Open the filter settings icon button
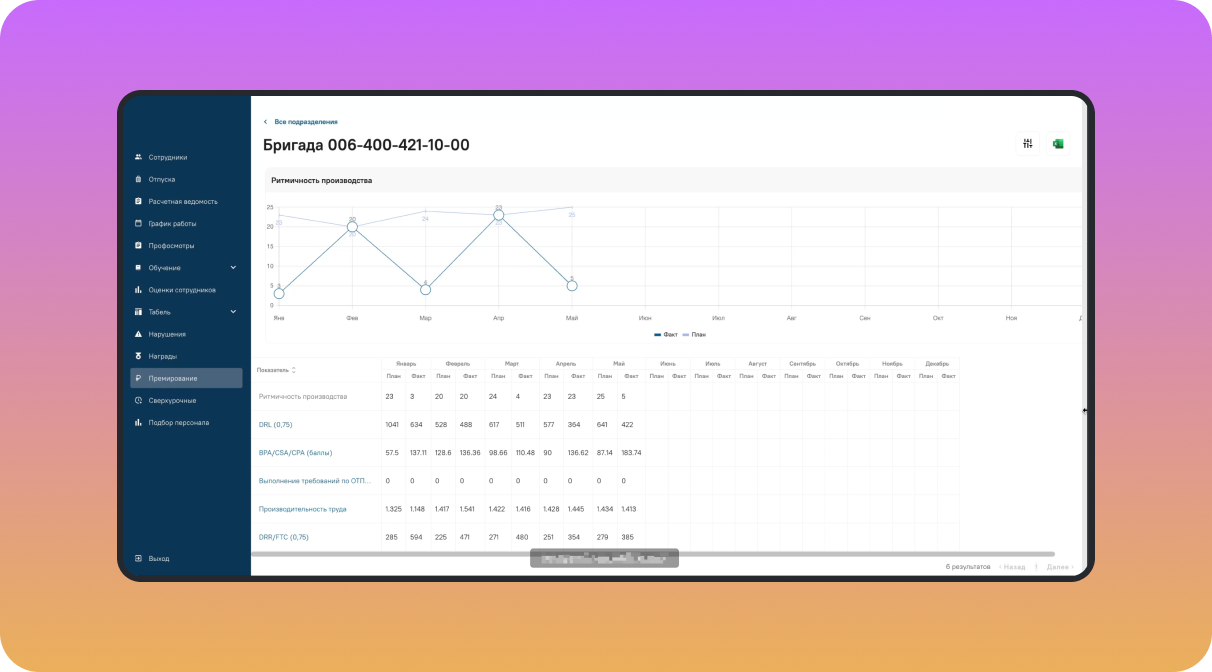This screenshot has height=672, width=1212. click(1027, 144)
